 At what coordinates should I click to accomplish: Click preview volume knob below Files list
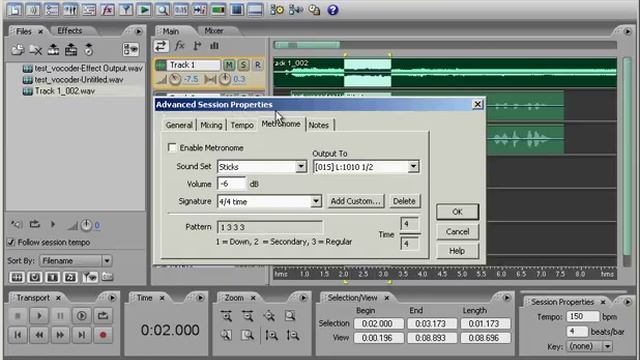point(86,225)
